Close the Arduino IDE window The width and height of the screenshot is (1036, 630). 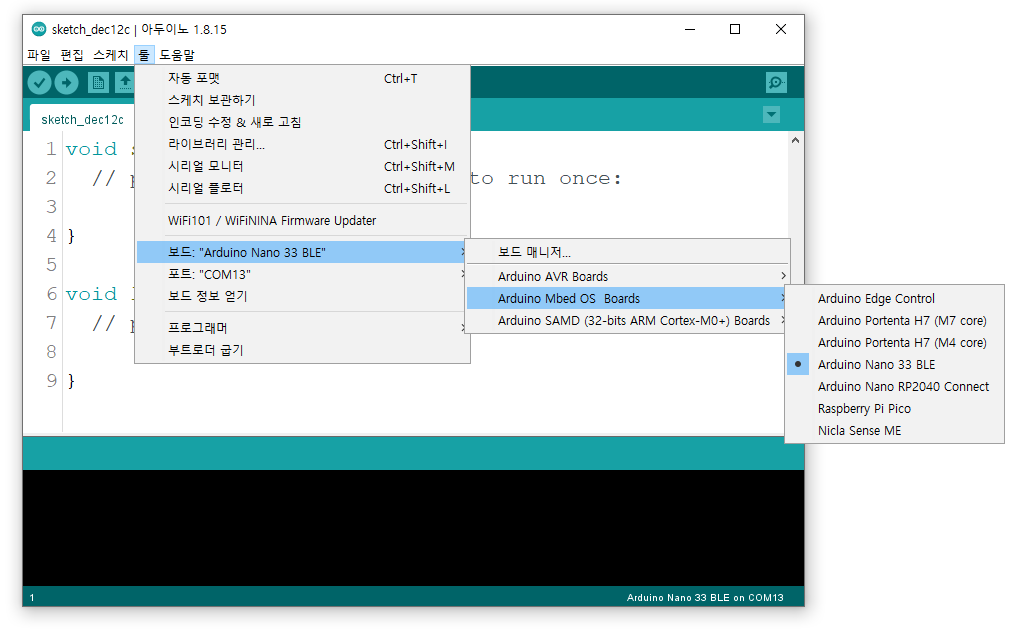[780, 29]
